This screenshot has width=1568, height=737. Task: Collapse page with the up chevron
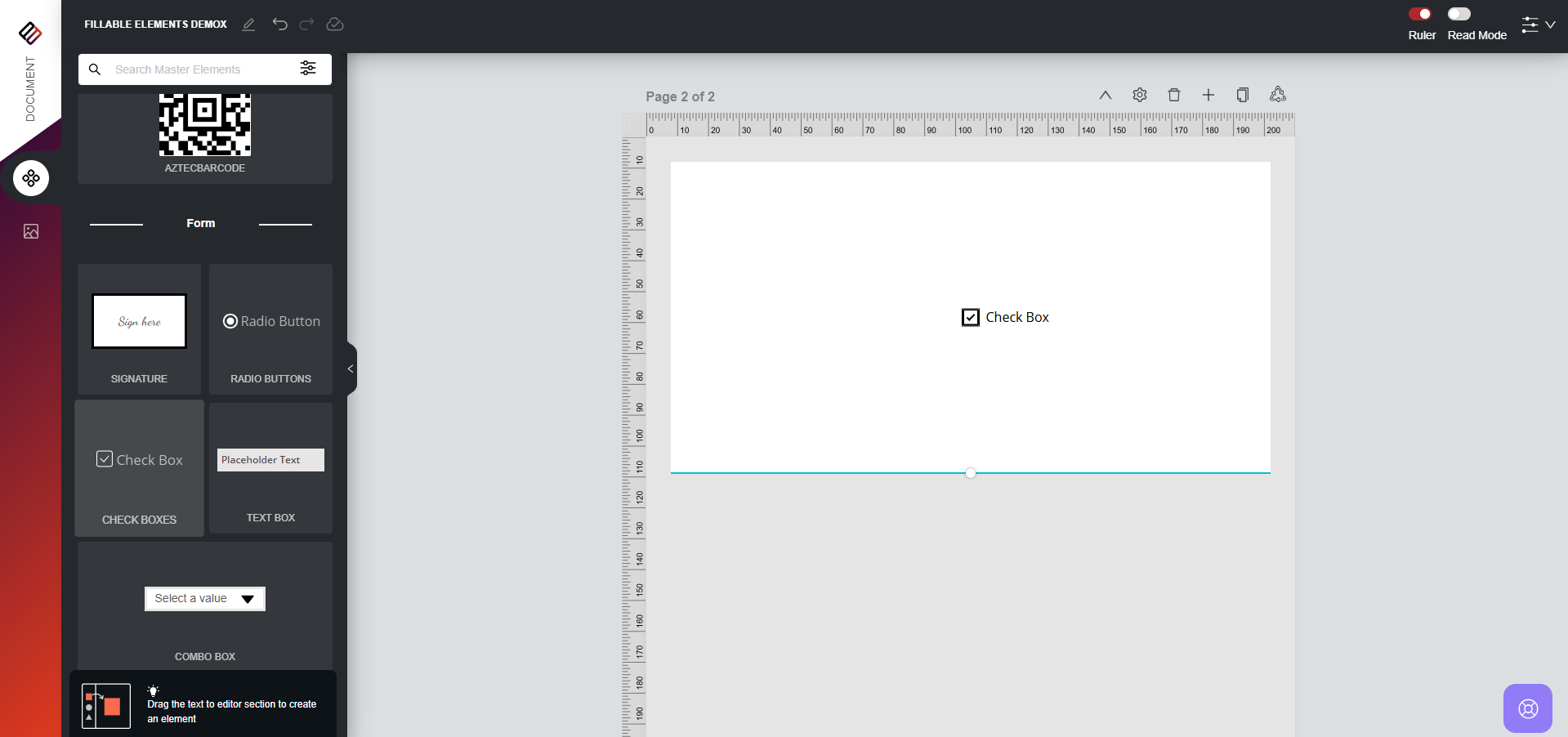1106,95
